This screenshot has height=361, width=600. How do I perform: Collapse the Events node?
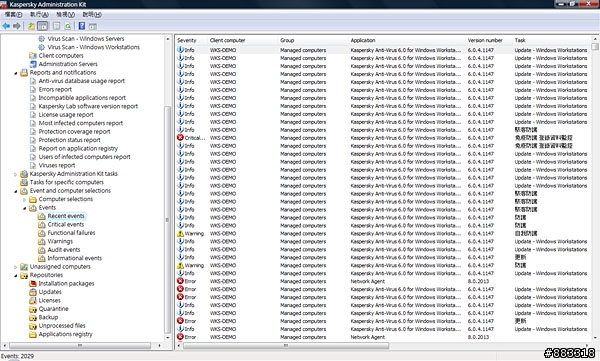(x=24, y=208)
